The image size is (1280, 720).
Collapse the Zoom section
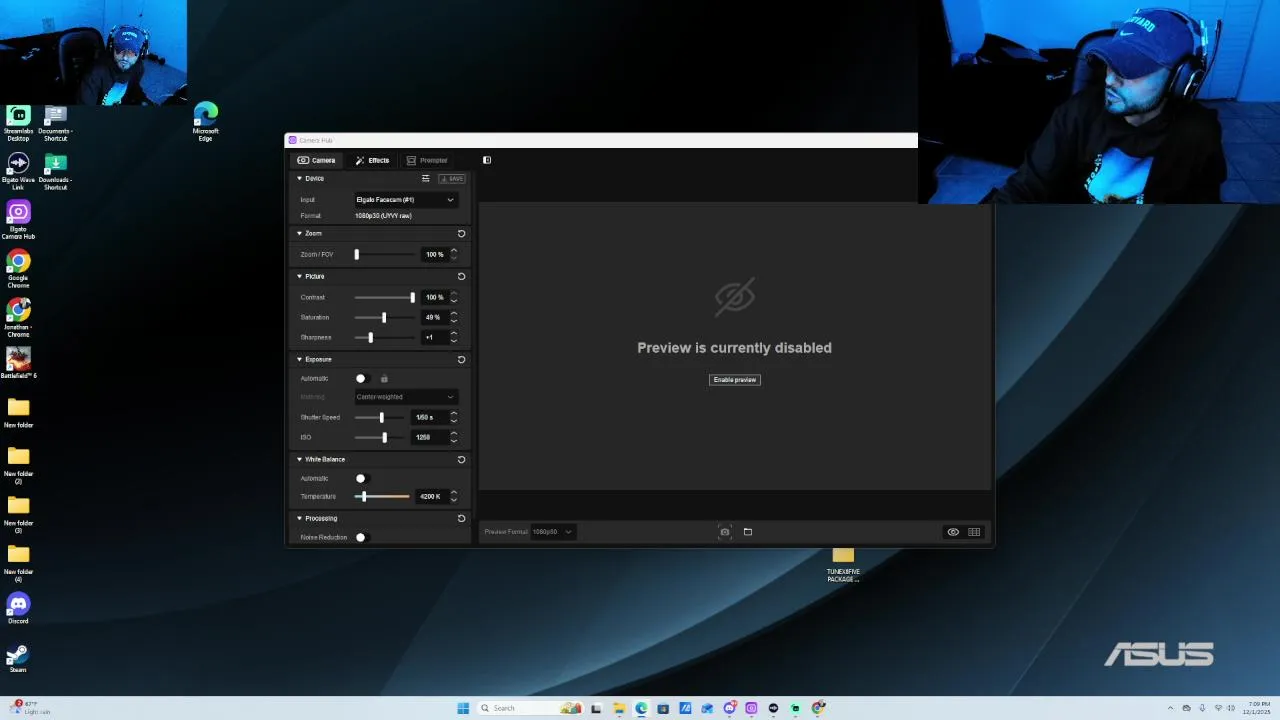(299, 233)
